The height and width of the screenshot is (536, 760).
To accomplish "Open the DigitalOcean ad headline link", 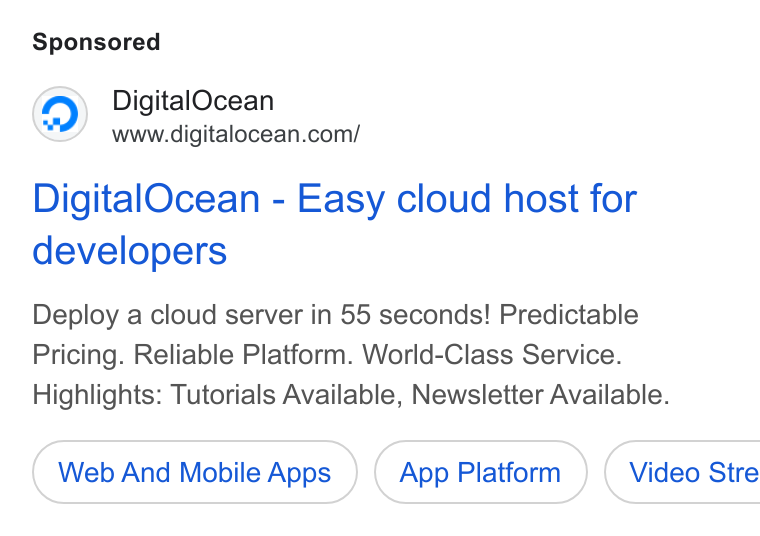I will pyautogui.click(x=334, y=224).
